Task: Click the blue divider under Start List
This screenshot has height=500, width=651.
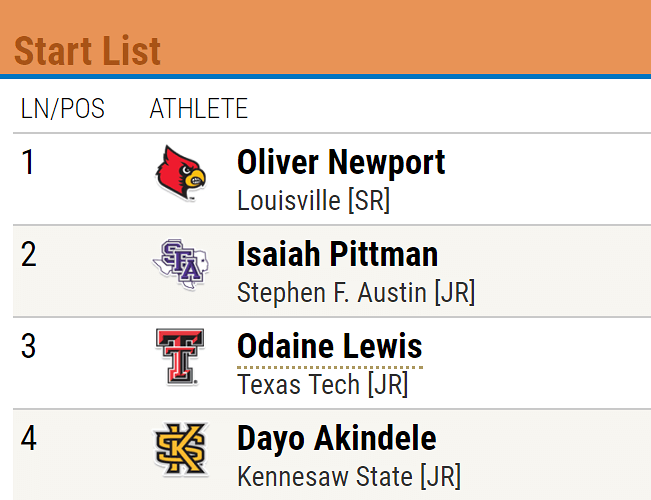Action: point(325,76)
